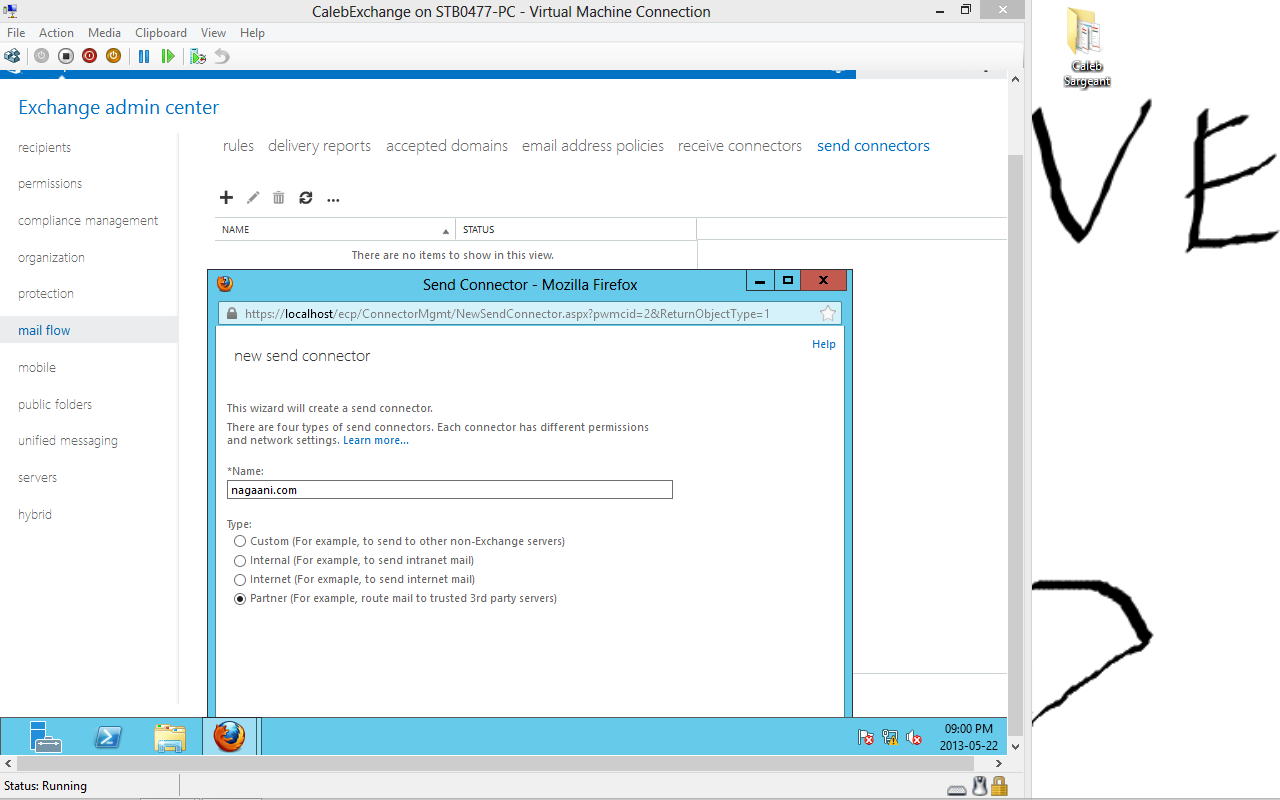Screen dimensions: 1280x800
Task: Click the keyboard icon in the VM status bar
Action: tap(958, 789)
